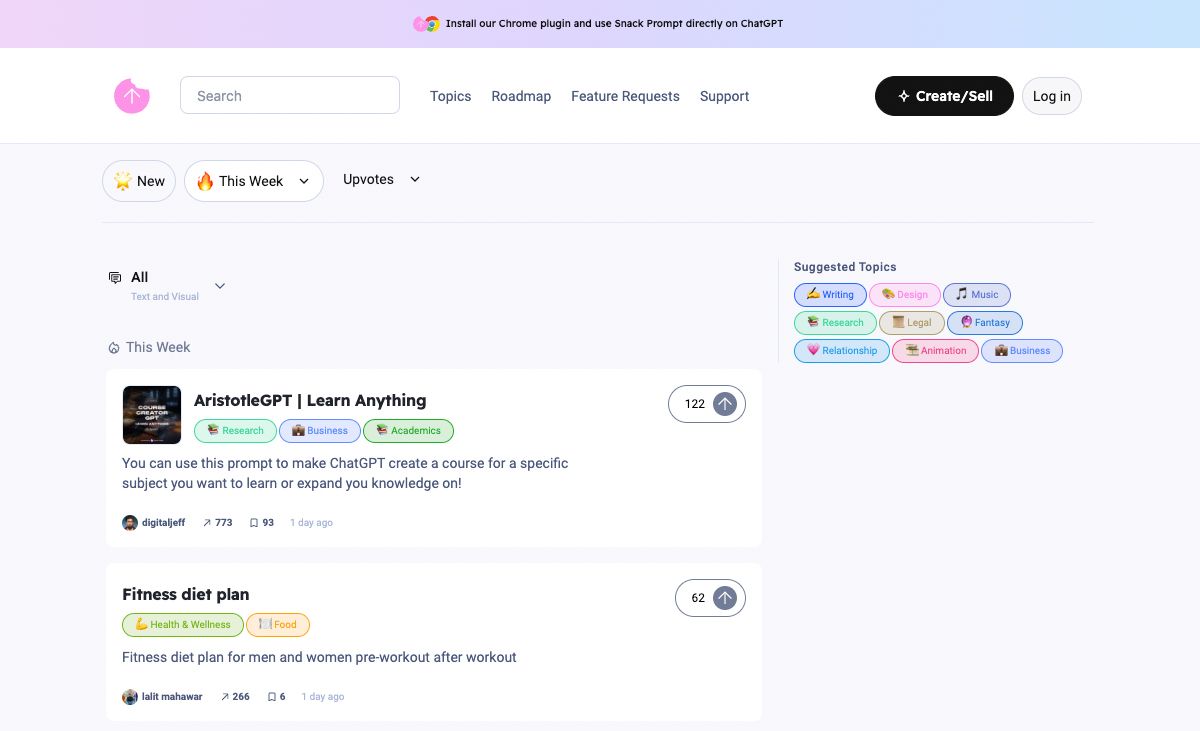Click digitaljeff author avatar

[130, 523]
